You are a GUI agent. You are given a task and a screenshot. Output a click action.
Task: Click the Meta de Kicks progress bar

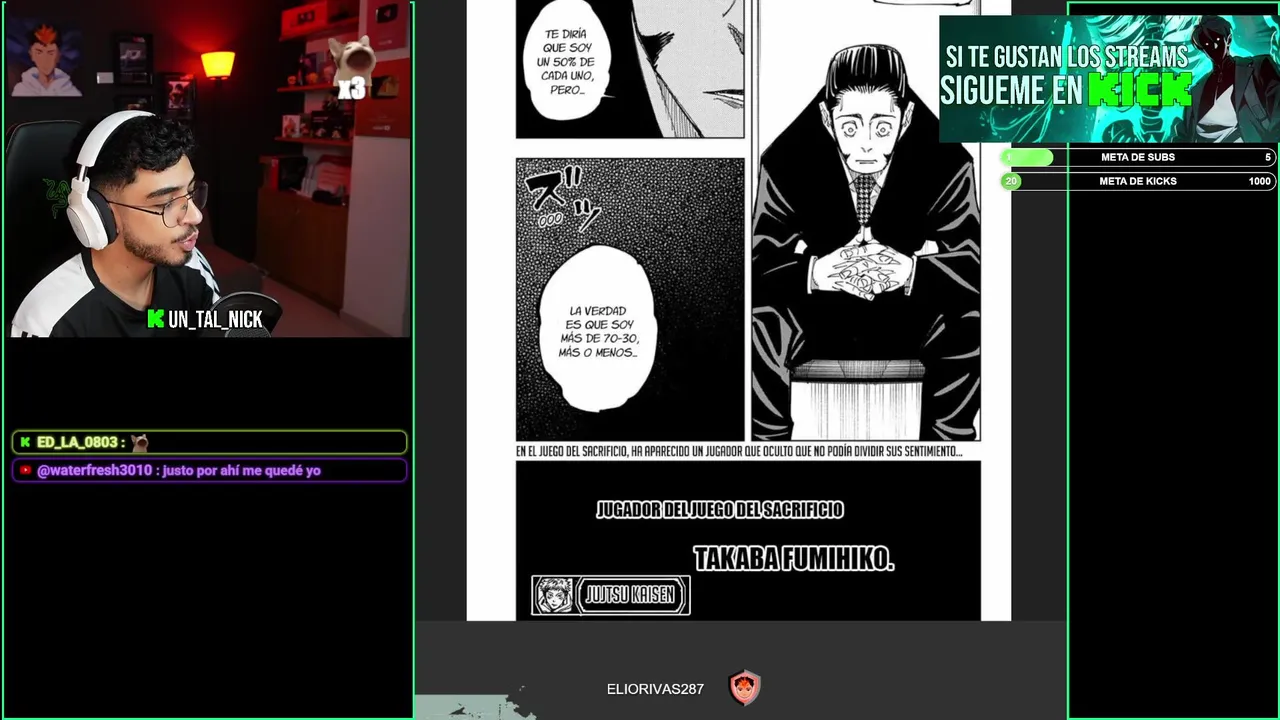[x=1138, y=181]
